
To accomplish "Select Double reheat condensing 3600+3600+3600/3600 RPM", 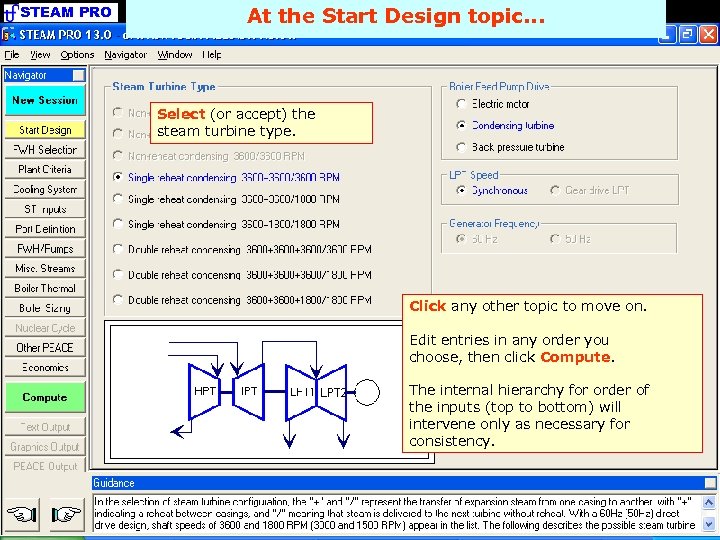I will pyautogui.click(x=242, y=249).
